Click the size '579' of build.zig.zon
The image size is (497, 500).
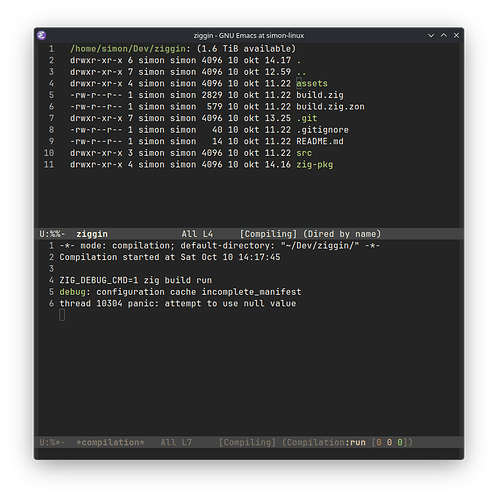pyautogui.click(x=215, y=107)
